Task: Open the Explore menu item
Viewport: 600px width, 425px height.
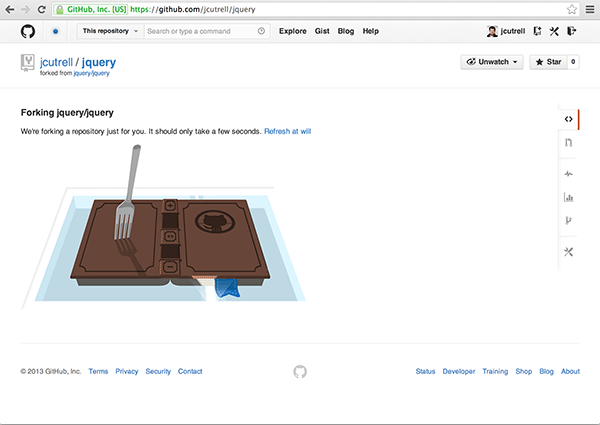Action: [293, 31]
